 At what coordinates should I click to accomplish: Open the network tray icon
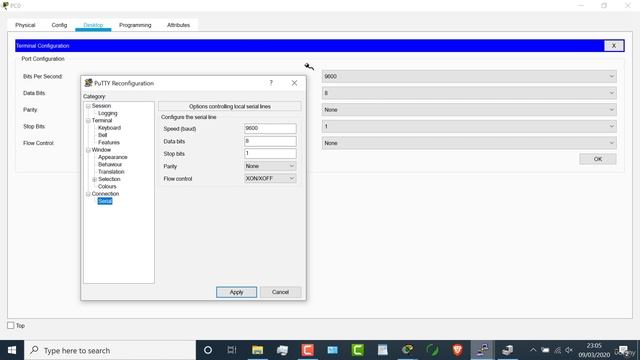557,350
